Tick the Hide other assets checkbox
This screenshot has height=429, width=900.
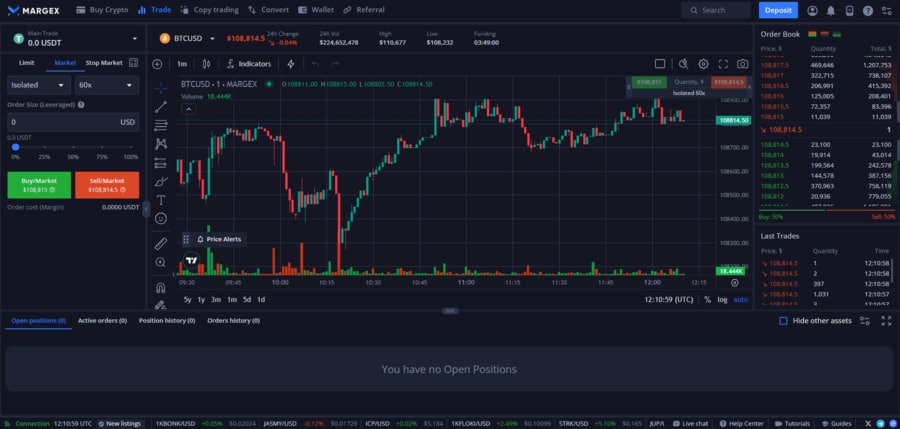point(783,321)
